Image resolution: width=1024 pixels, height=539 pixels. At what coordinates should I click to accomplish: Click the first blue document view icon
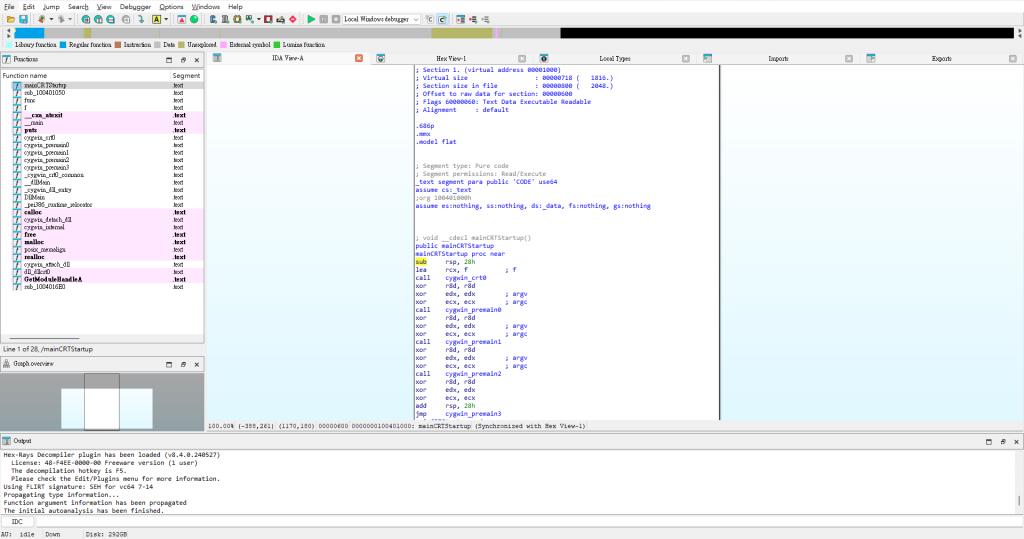213,20
